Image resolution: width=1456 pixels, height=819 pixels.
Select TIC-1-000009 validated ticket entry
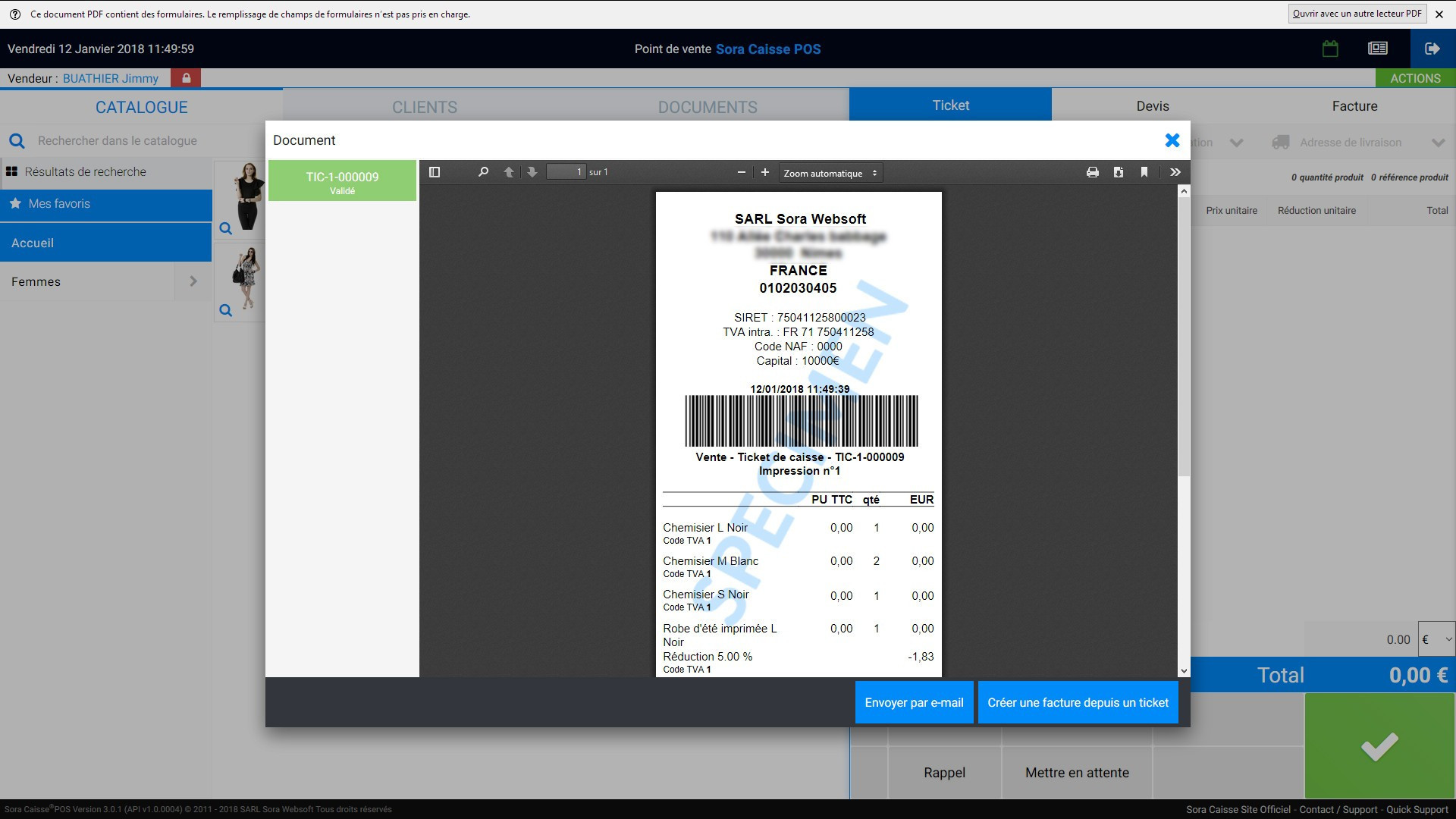[342, 181]
